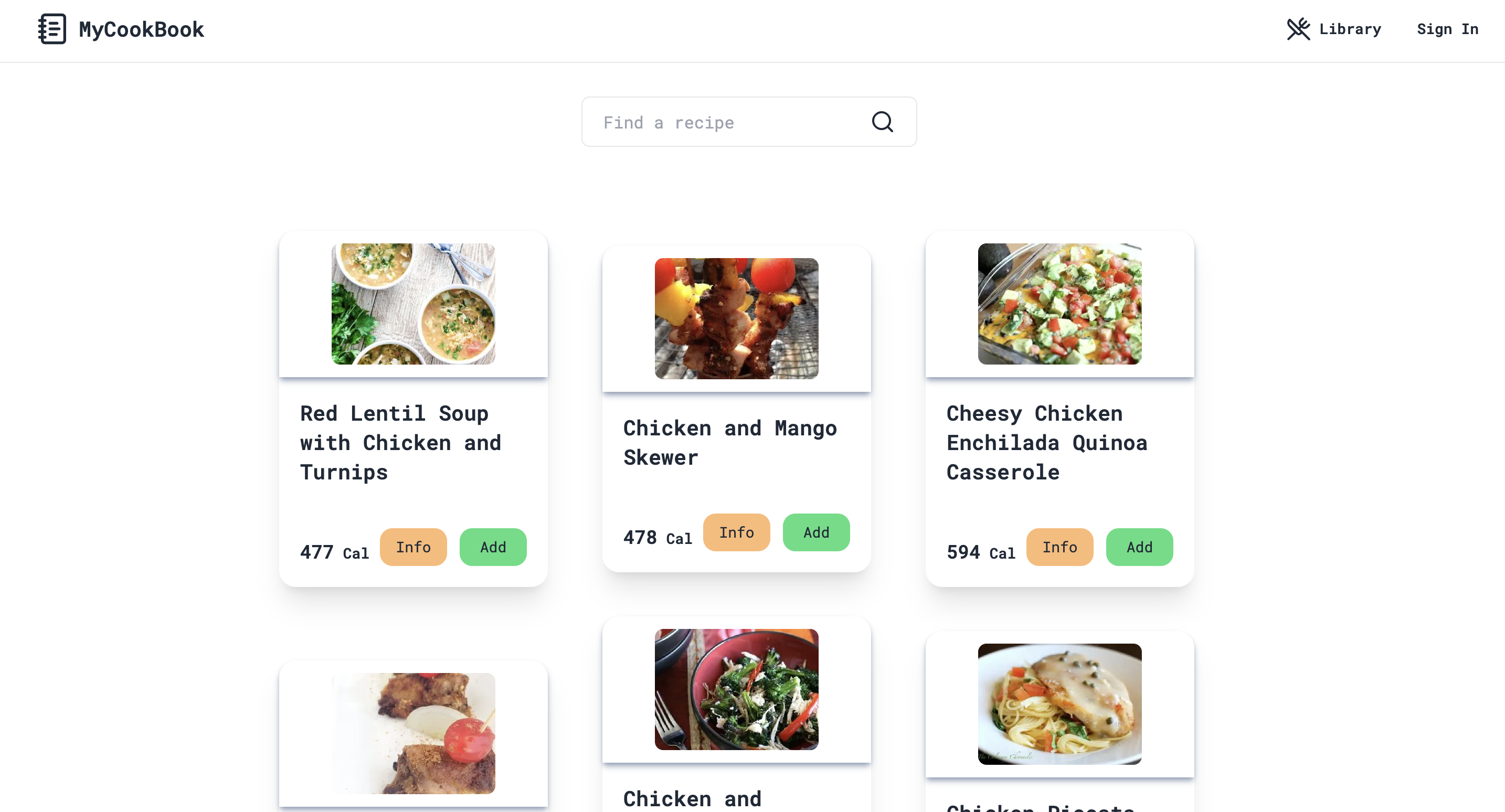
Task: Open the Sign In page
Action: coord(1447,29)
